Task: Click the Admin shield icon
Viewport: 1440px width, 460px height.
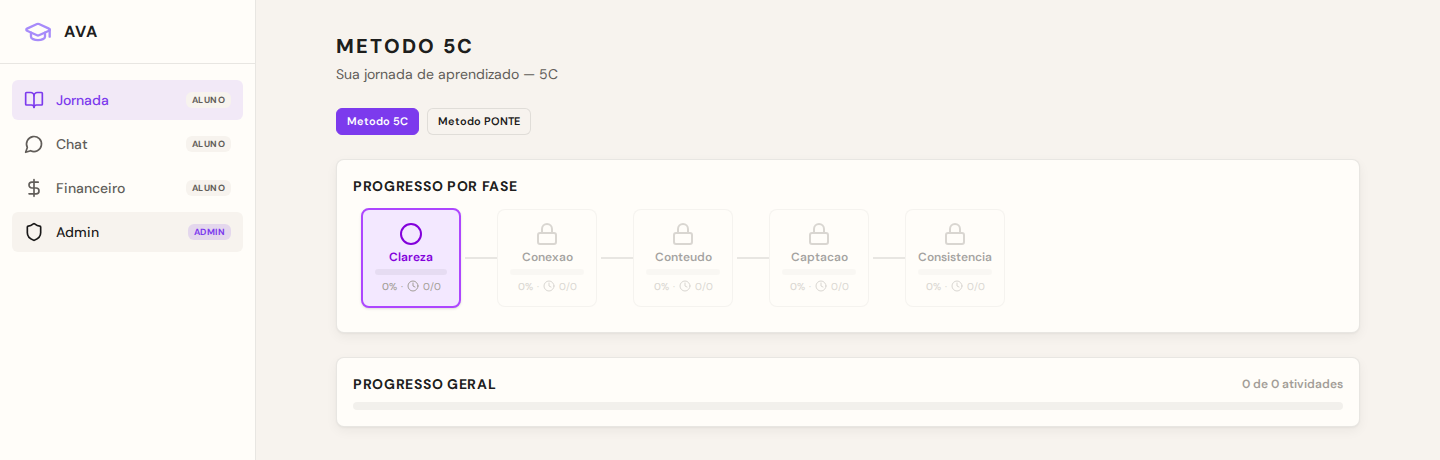Action: tap(34, 232)
